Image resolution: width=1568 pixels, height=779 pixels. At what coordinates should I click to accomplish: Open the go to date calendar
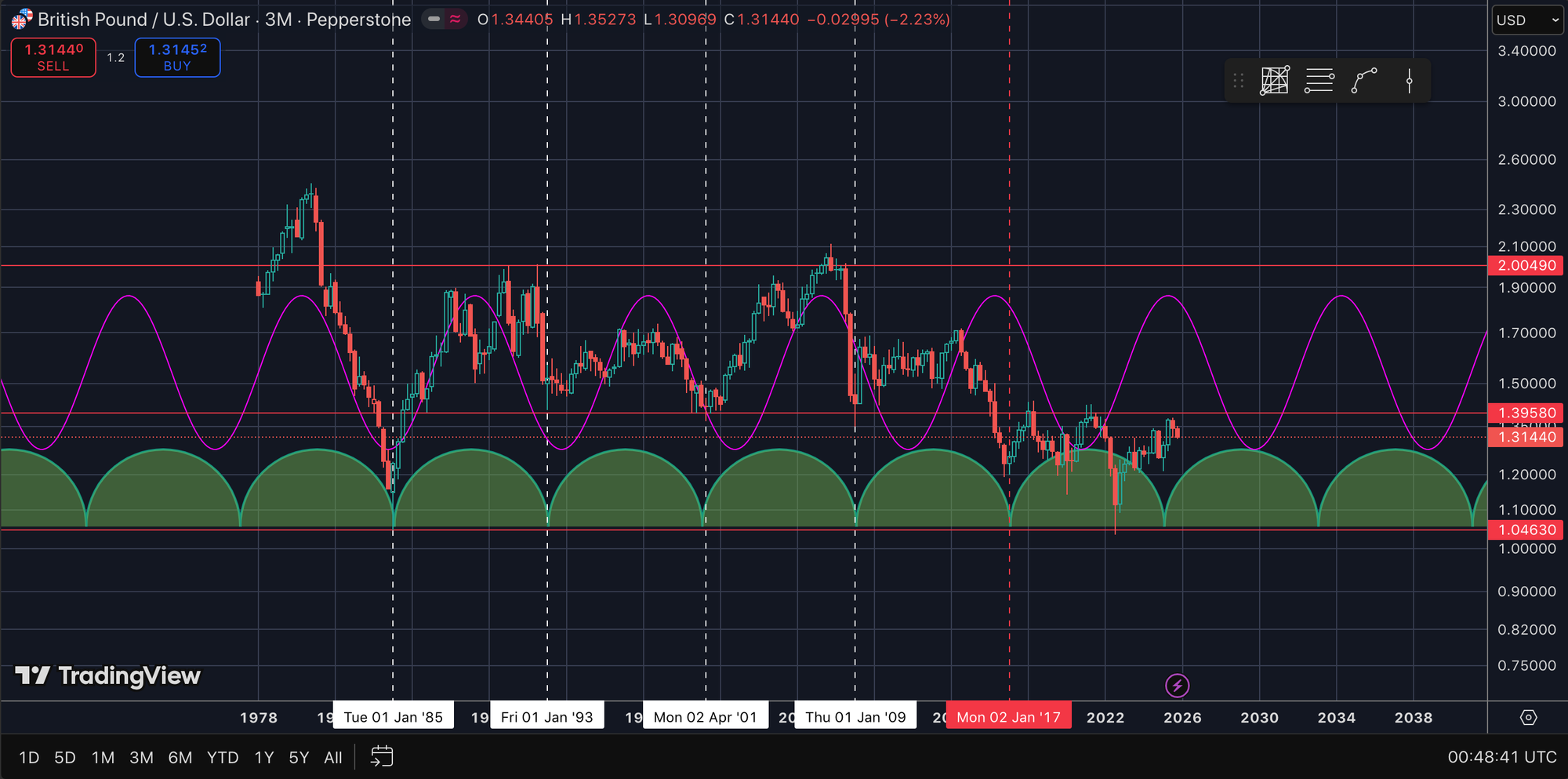click(x=382, y=757)
